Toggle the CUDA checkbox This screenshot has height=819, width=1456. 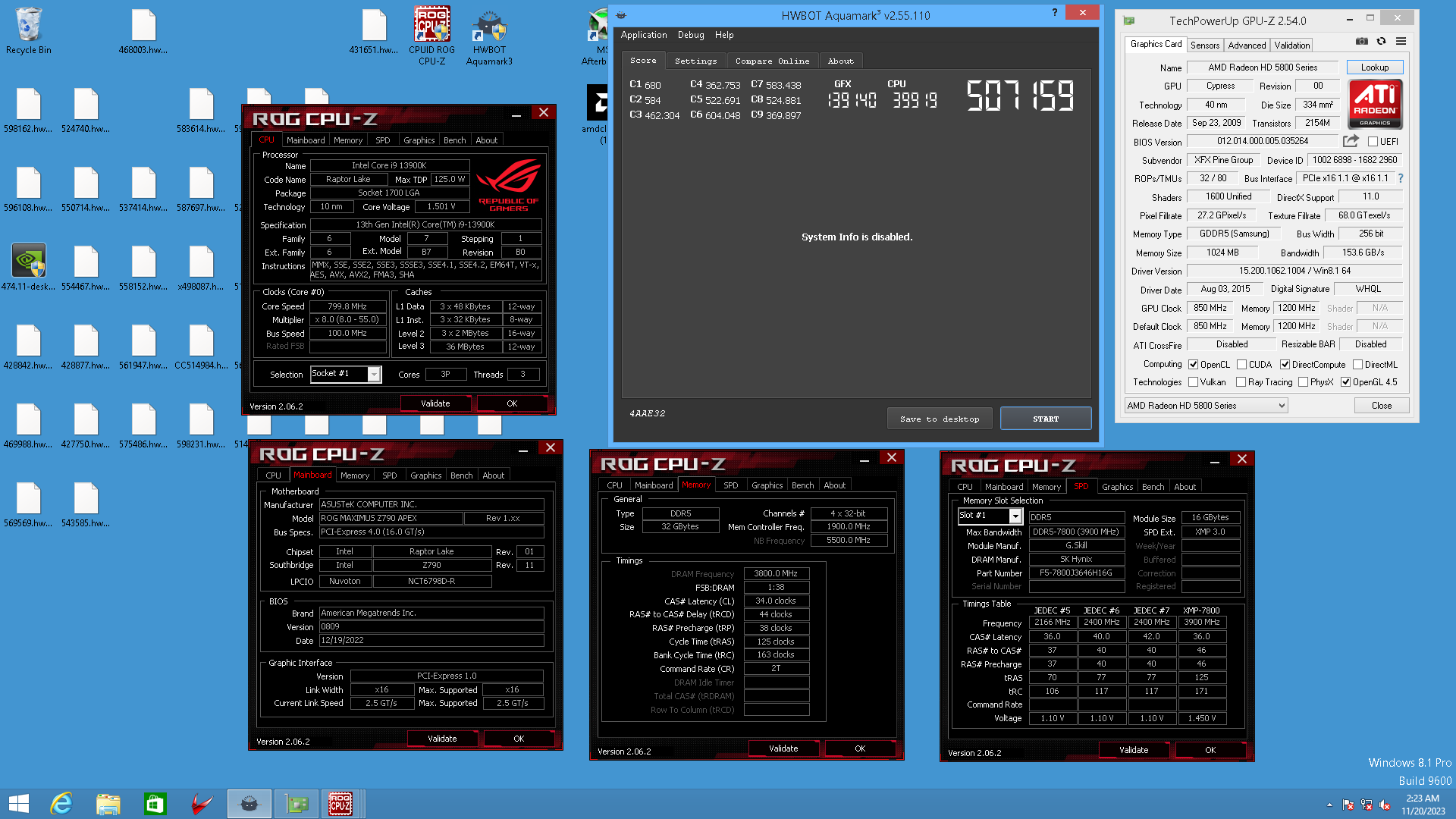pyautogui.click(x=1241, y=365)
